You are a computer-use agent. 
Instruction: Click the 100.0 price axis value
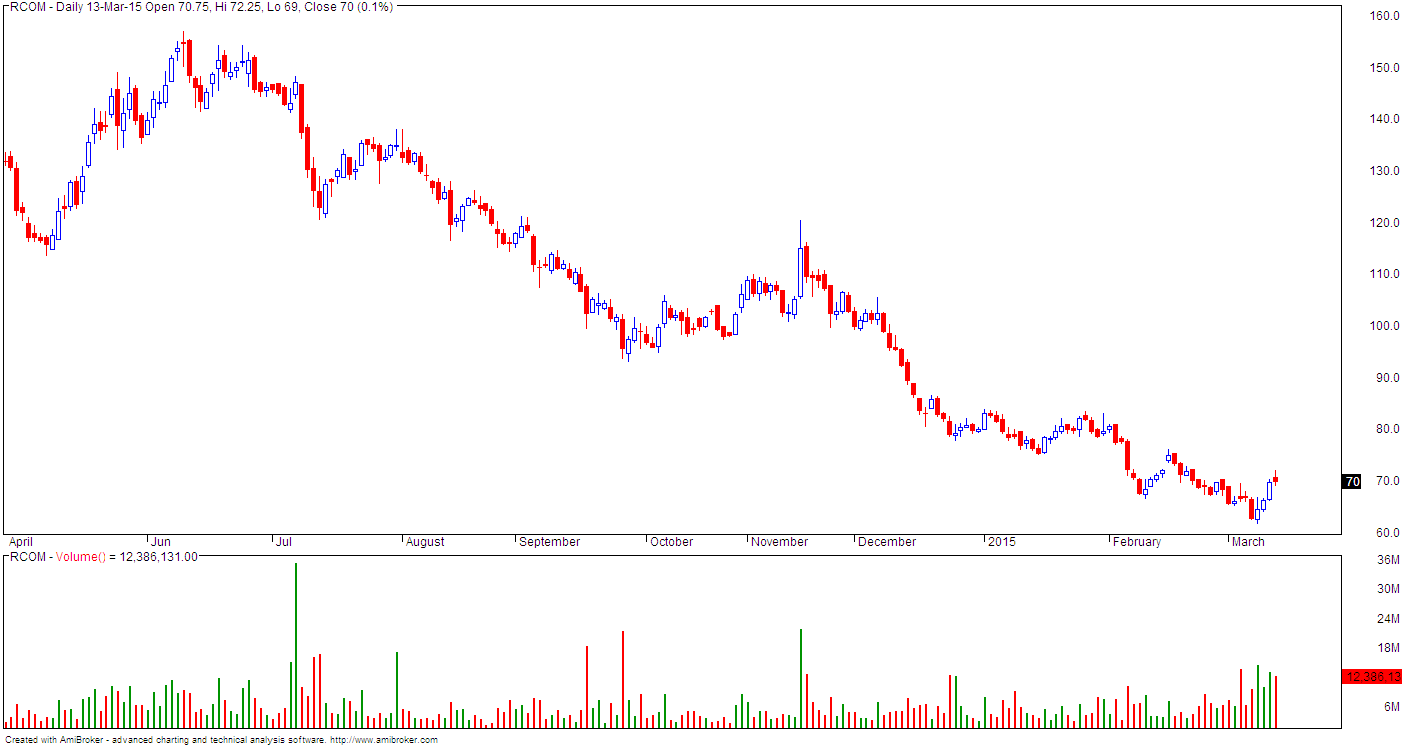(x=1384, y=326)
